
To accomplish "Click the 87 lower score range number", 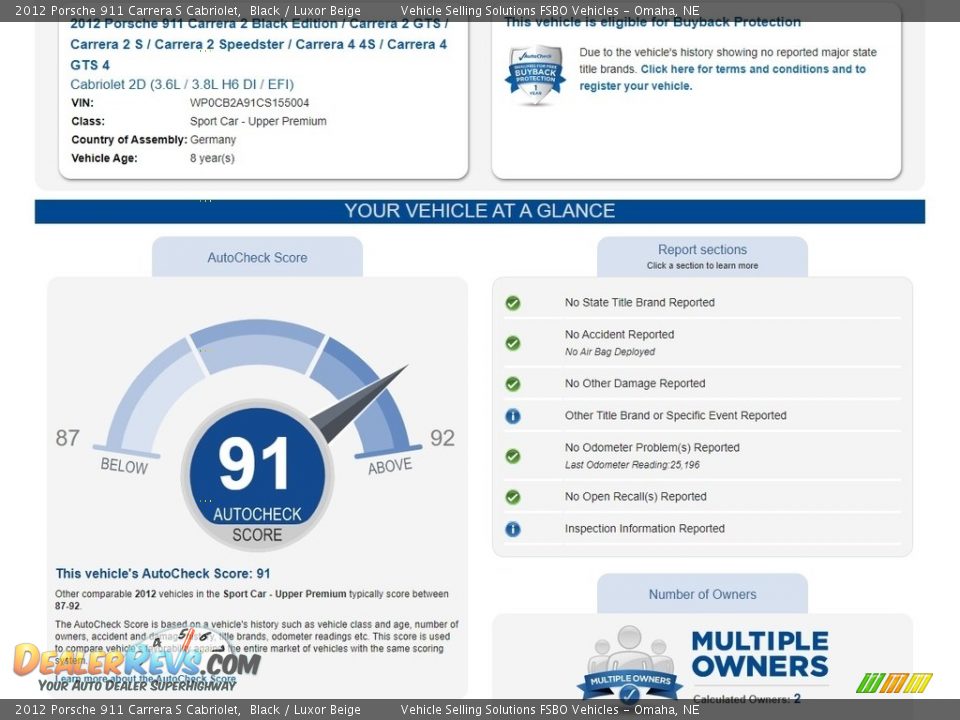I will coord(67,438).
